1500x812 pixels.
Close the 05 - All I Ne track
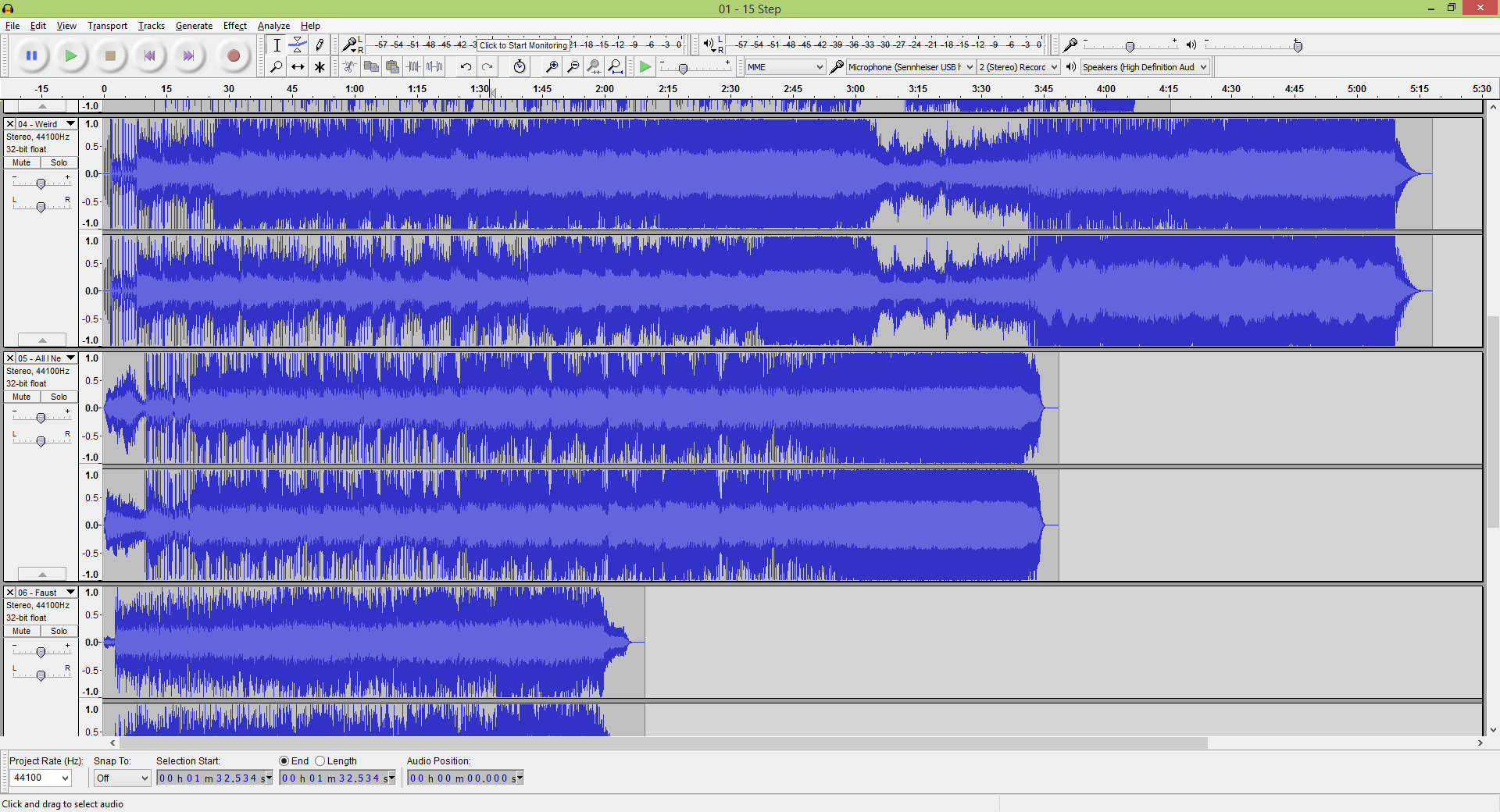click(x=10, y=358)
